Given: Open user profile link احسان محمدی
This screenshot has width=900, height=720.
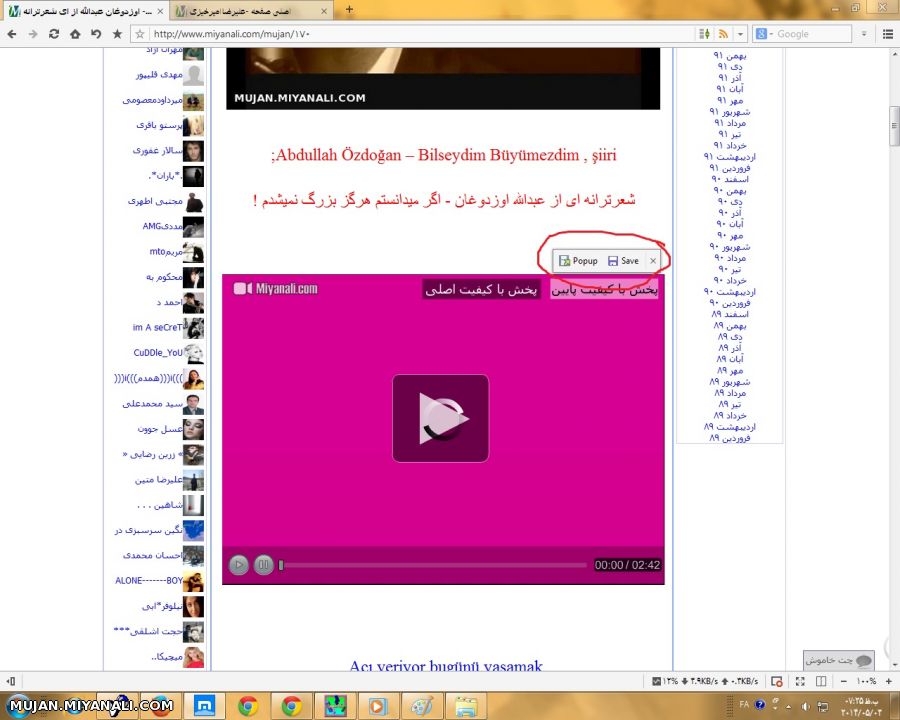Looking at the screenshot, I should point(153,555).
